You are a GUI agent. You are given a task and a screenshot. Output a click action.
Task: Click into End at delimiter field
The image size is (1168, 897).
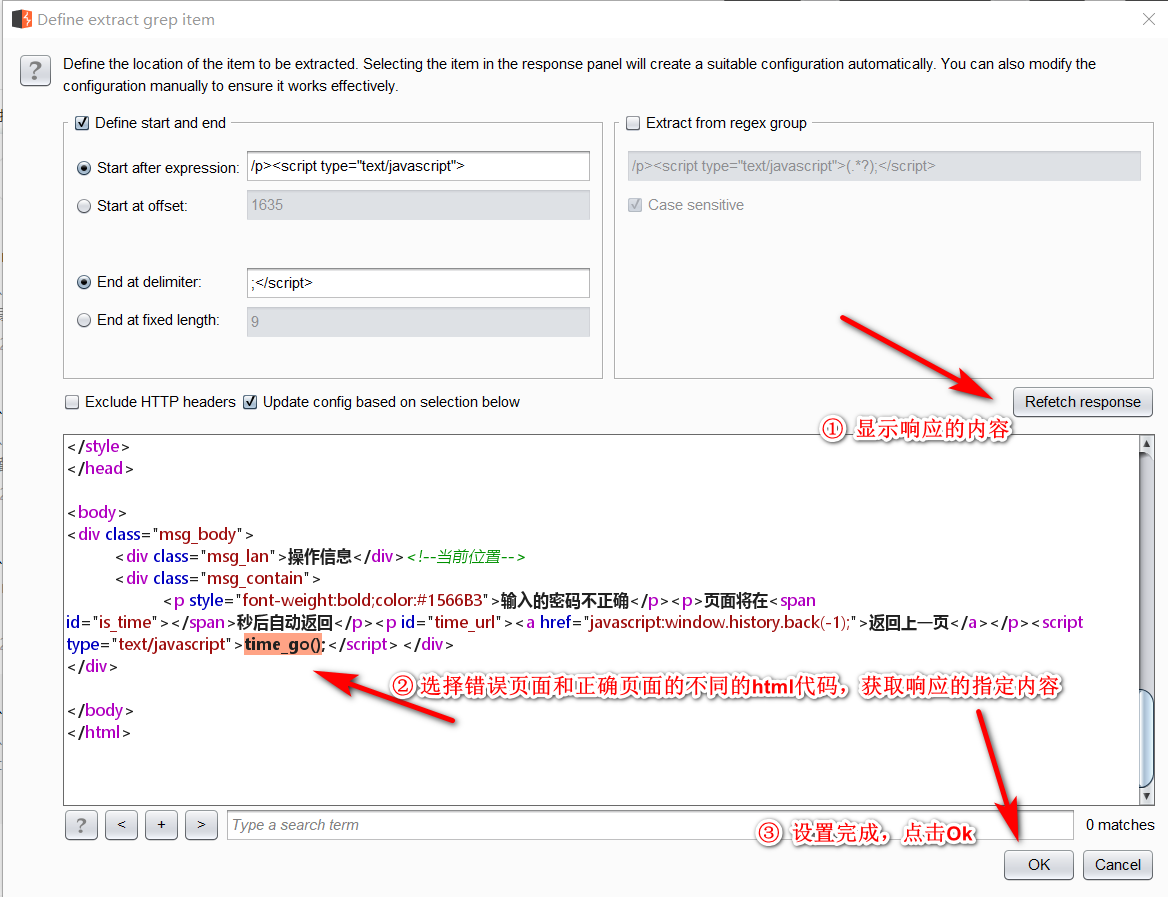coord(418,283)
